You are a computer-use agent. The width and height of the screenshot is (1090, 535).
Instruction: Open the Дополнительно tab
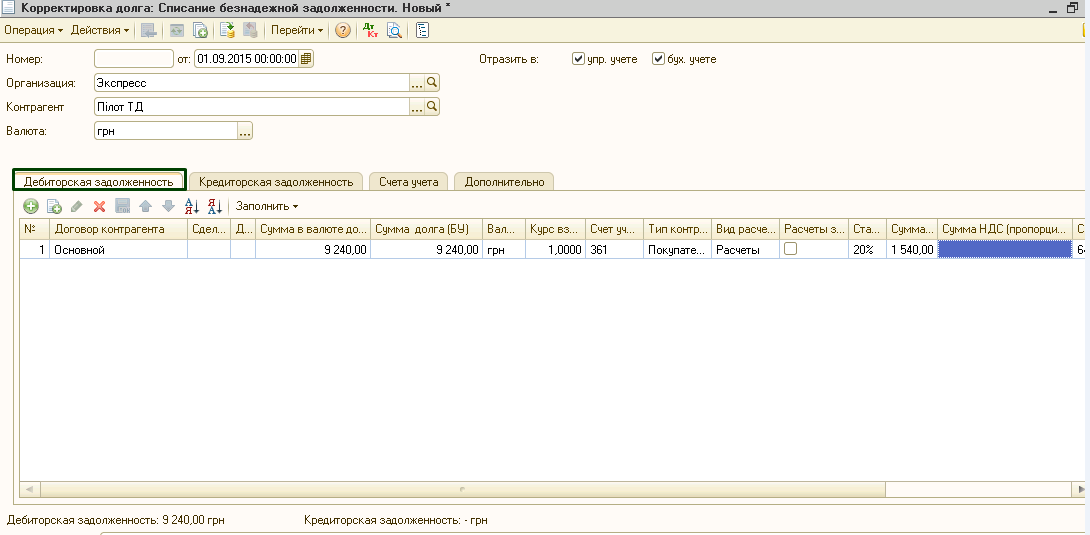click(x=504, y=182)
